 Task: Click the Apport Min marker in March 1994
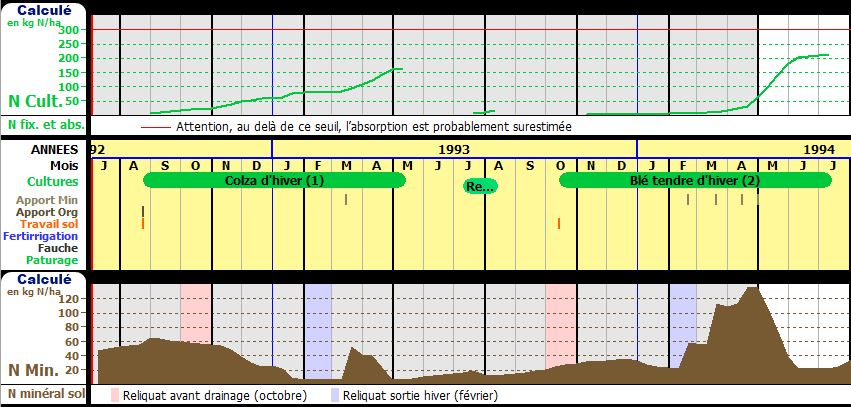716,200
